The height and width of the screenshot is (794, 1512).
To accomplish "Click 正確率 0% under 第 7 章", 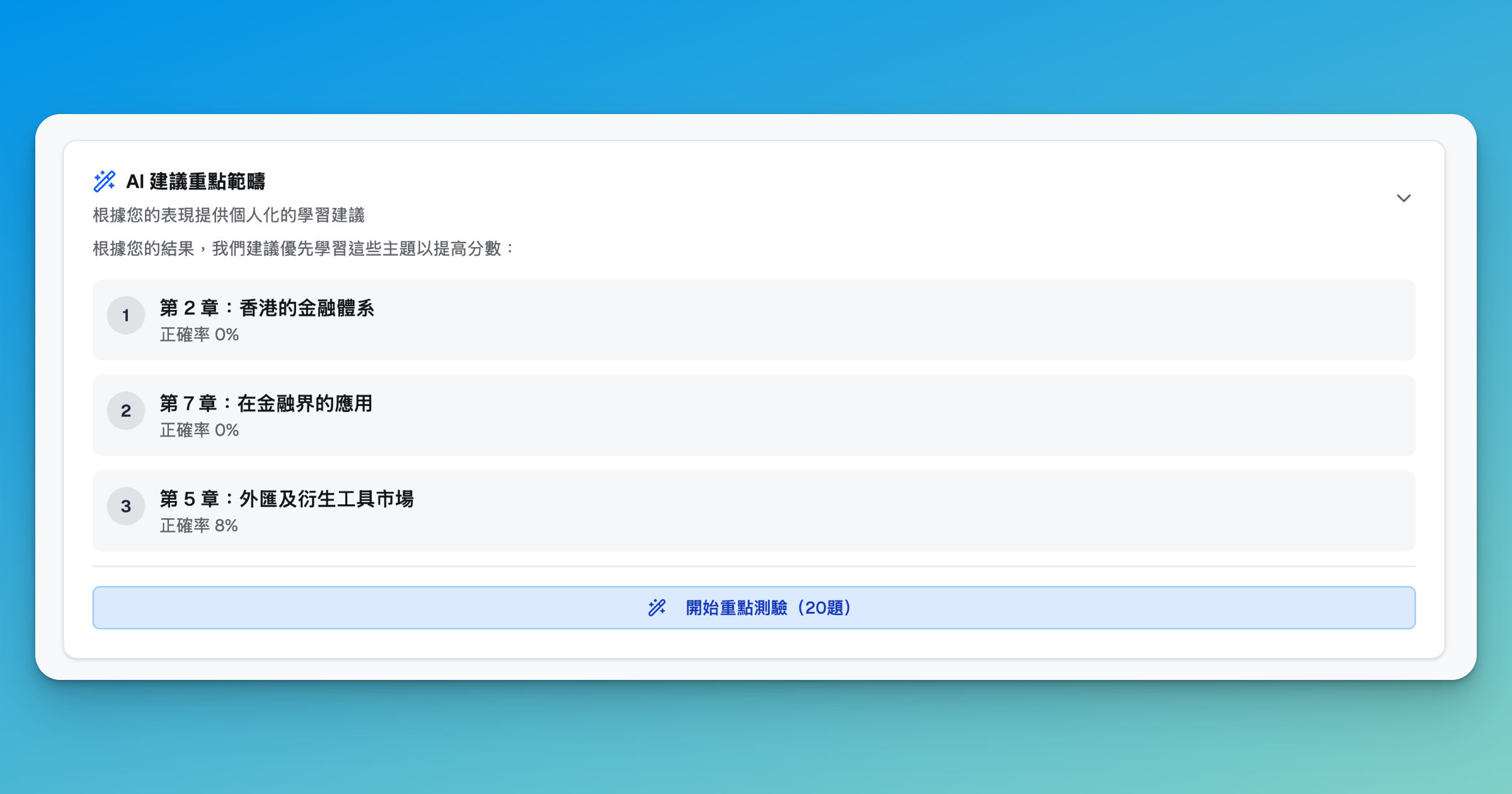I will tap(199, 430).
